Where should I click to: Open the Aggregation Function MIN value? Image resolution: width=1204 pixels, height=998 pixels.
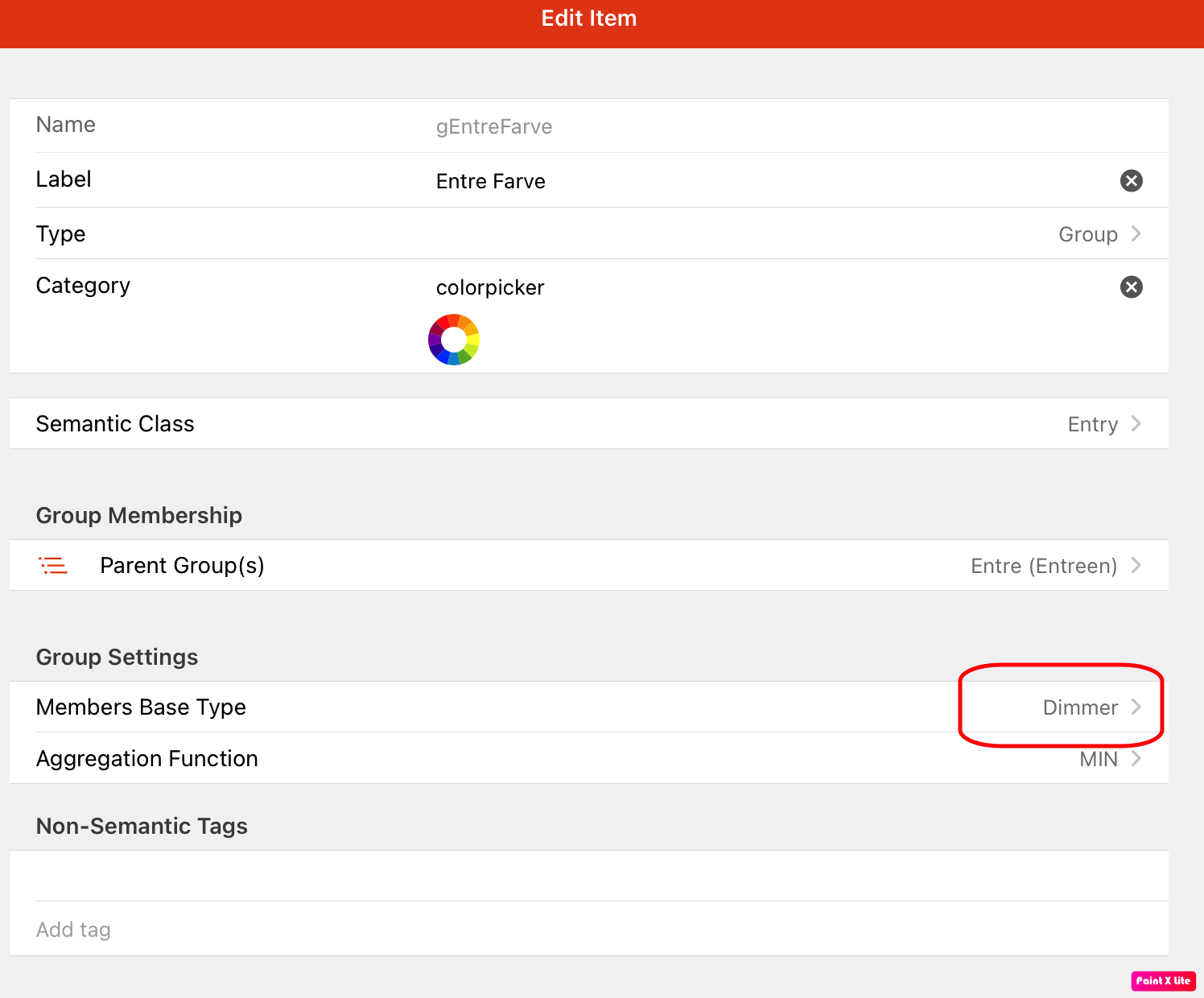tap(1098, 759)
